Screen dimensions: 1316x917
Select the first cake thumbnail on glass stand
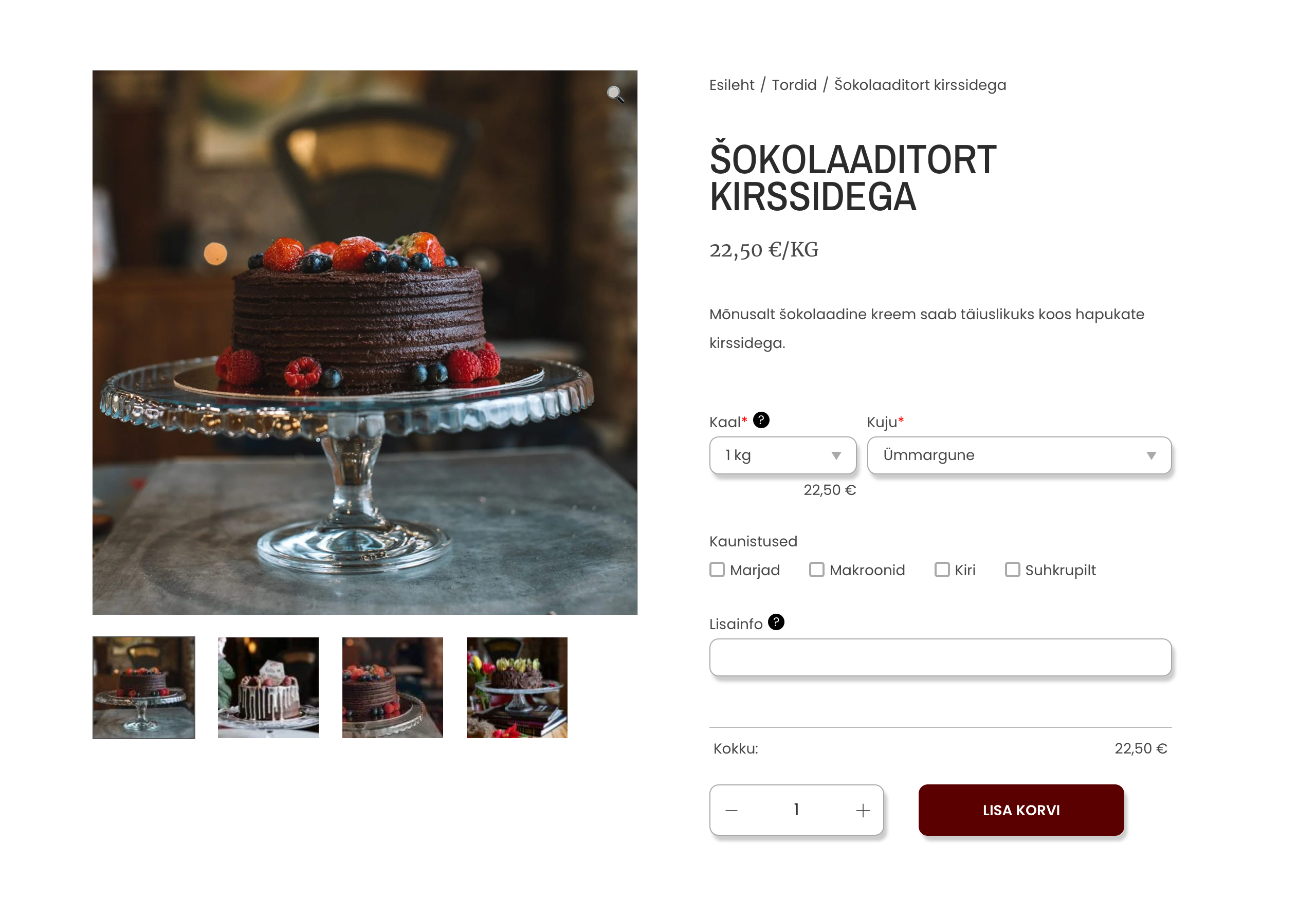point(144,688)
